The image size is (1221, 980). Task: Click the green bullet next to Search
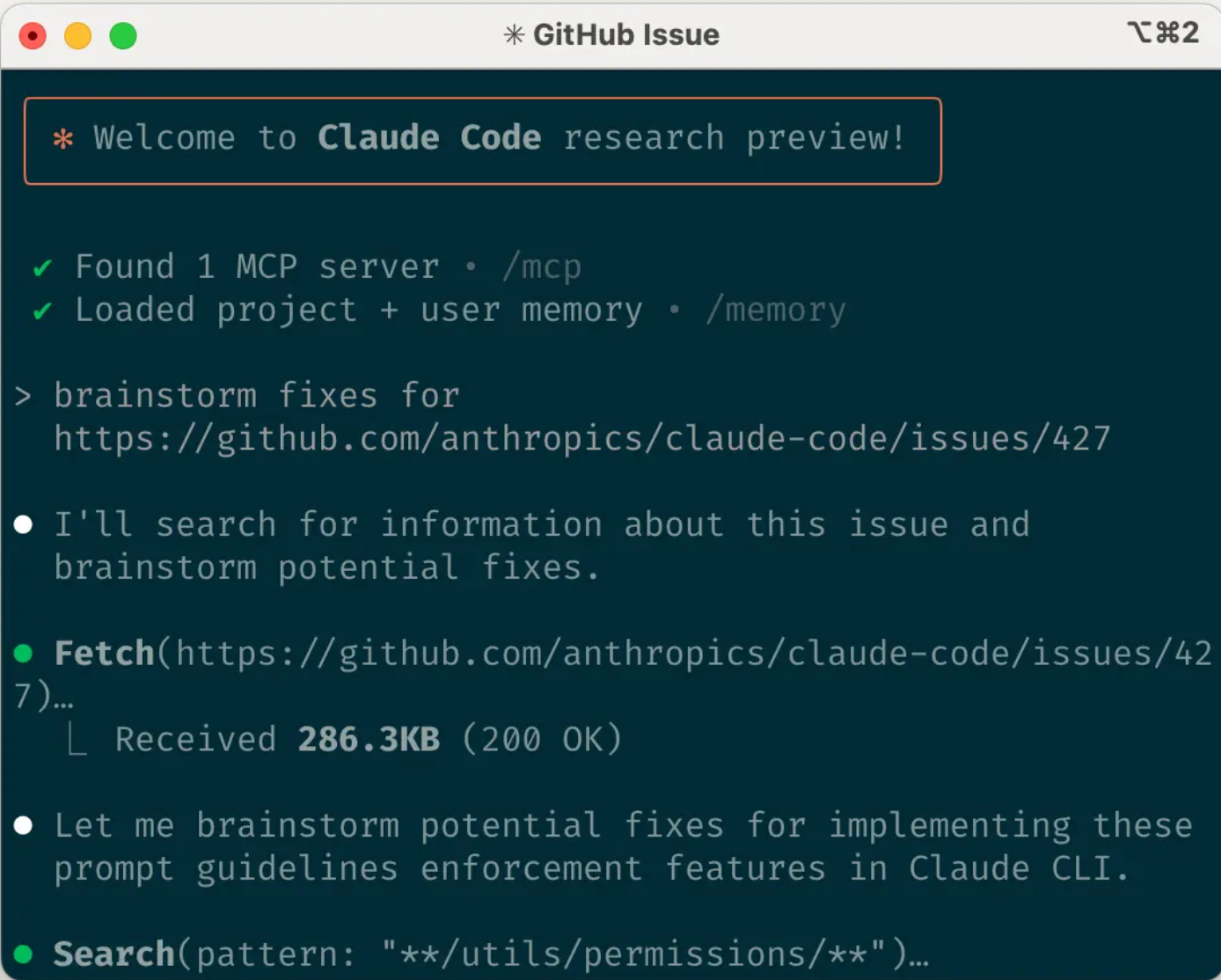24,954
